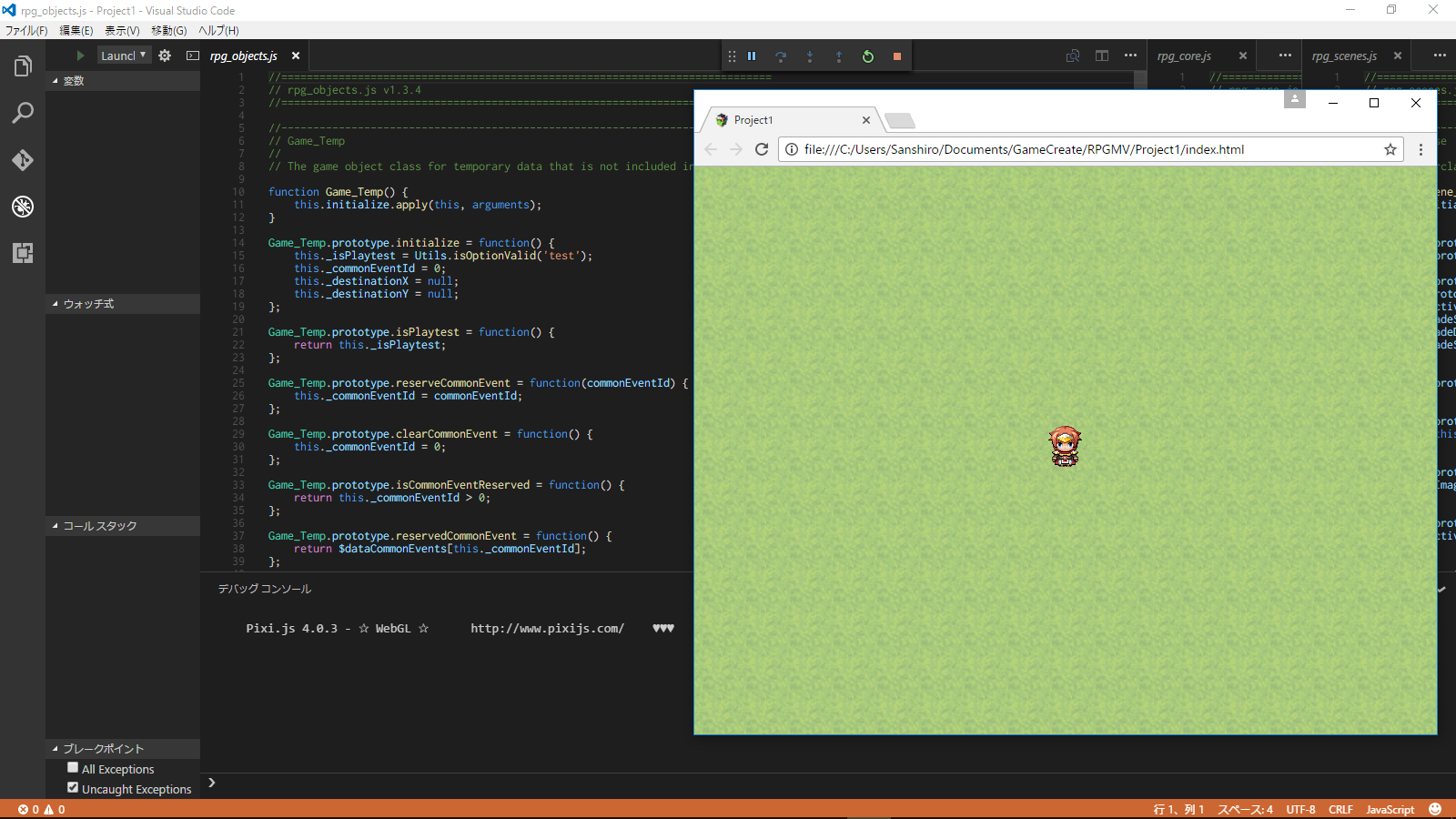Split the editor with the split icon
Screen dimensions: 1456x819
tap(1102, 56)
